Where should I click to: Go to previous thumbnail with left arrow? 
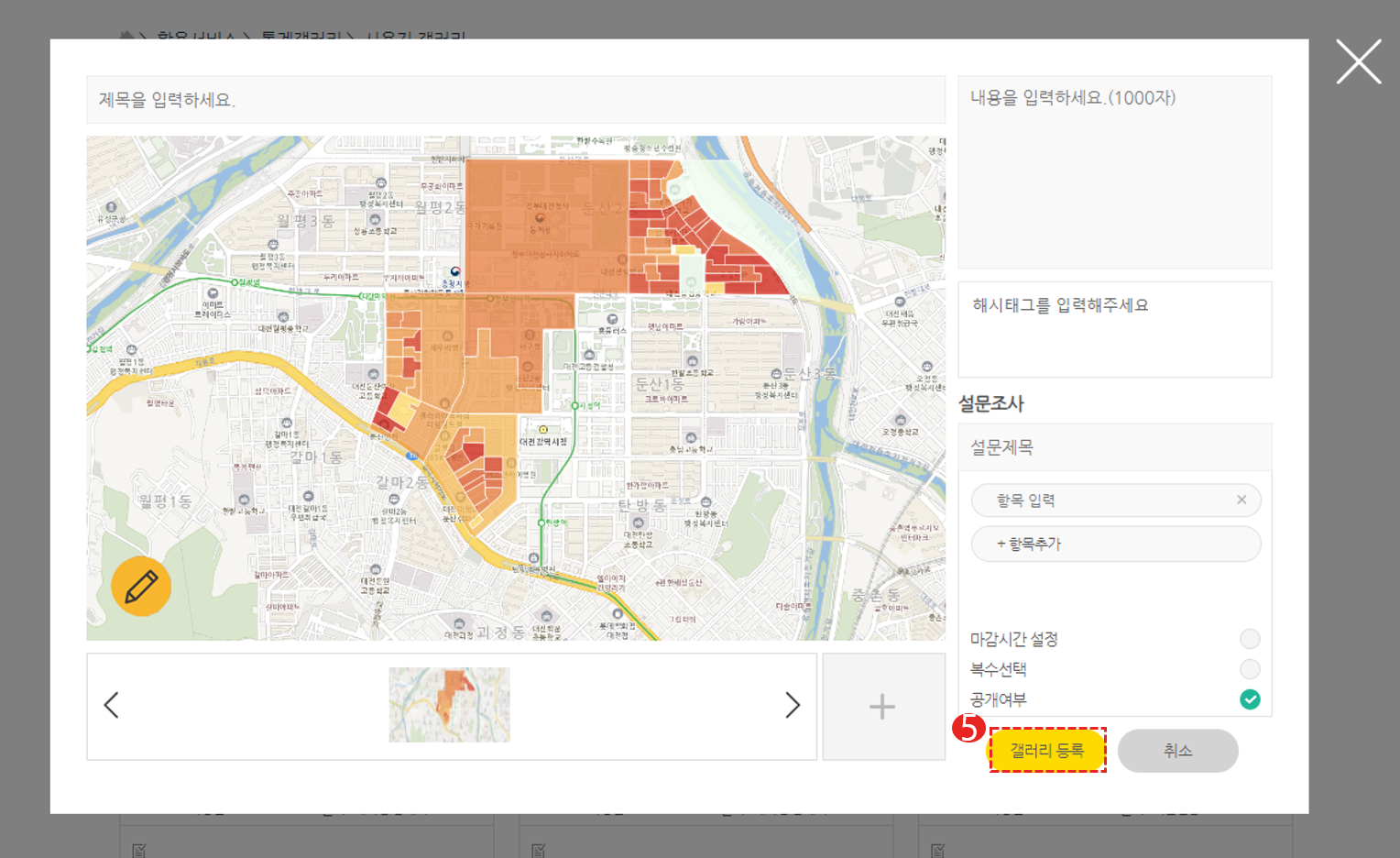click(112, 705)
